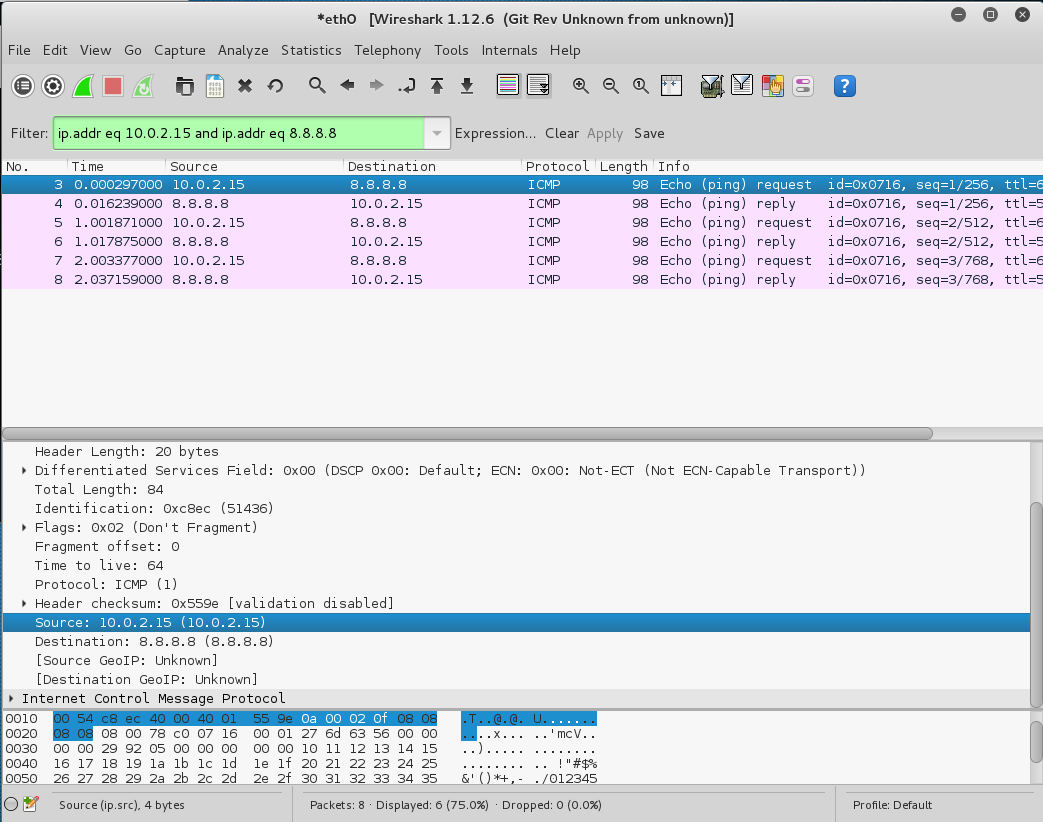Jump to the last packet
Viewport: 1043px width, 822px height.
click(466, 86)
